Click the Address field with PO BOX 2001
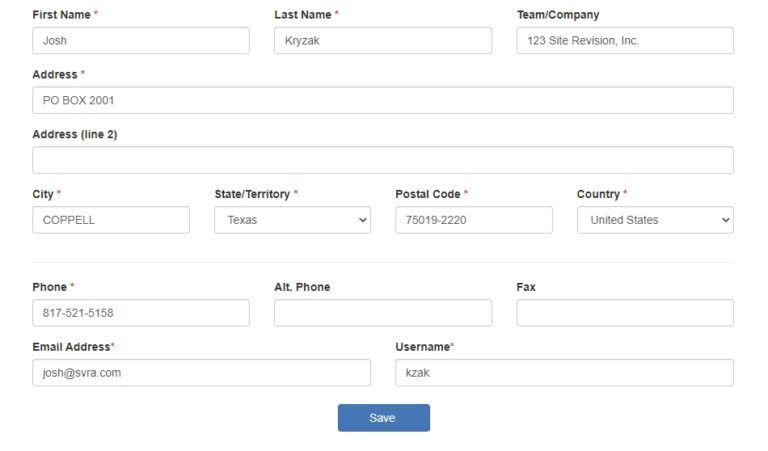The height and width of the screenshot is (451, 768). (383, 100)
